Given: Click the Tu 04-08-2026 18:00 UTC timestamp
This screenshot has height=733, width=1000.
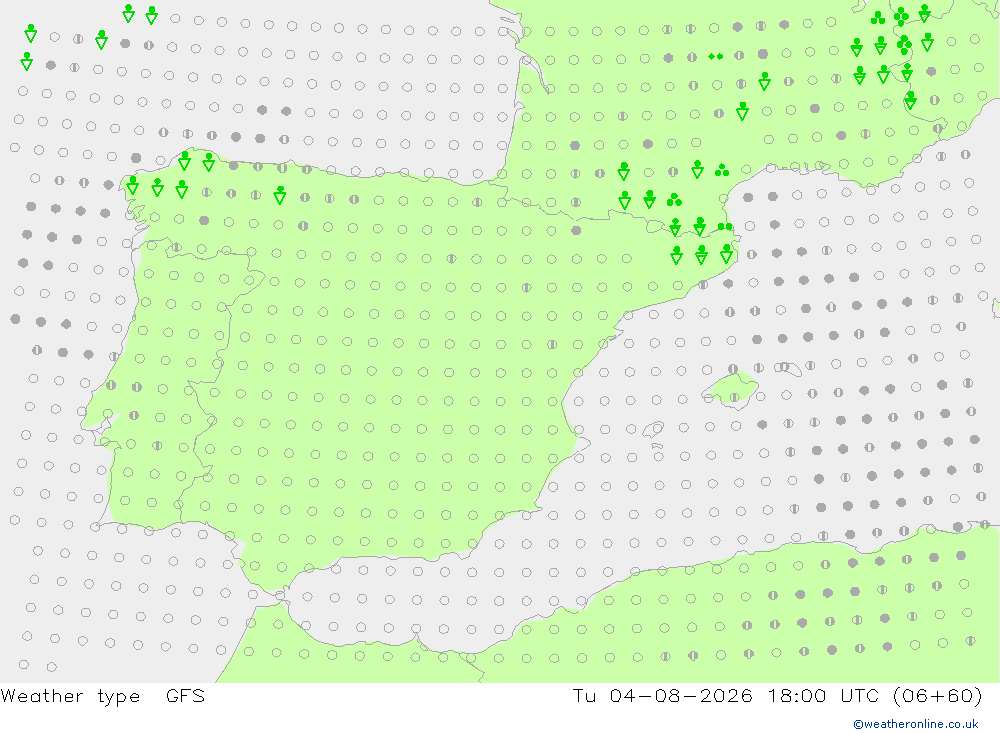Looking at the screenshot, I should coord(730,695).
